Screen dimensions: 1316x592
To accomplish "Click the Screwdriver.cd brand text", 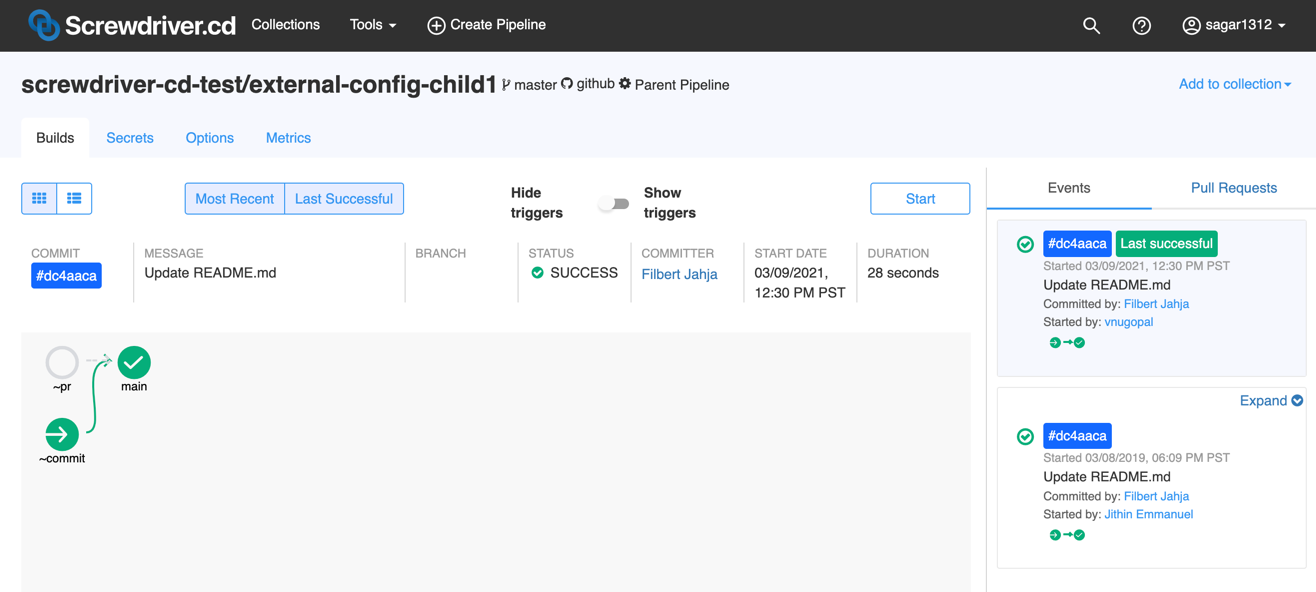I will tap(151, 25).
